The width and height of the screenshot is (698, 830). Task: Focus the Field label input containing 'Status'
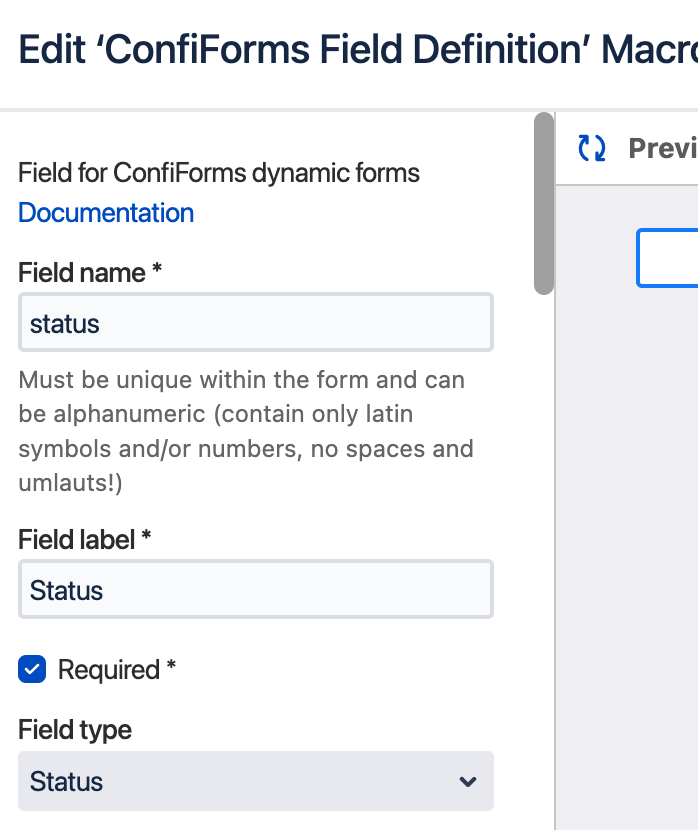pyautogui.click(x=255, y=590)
